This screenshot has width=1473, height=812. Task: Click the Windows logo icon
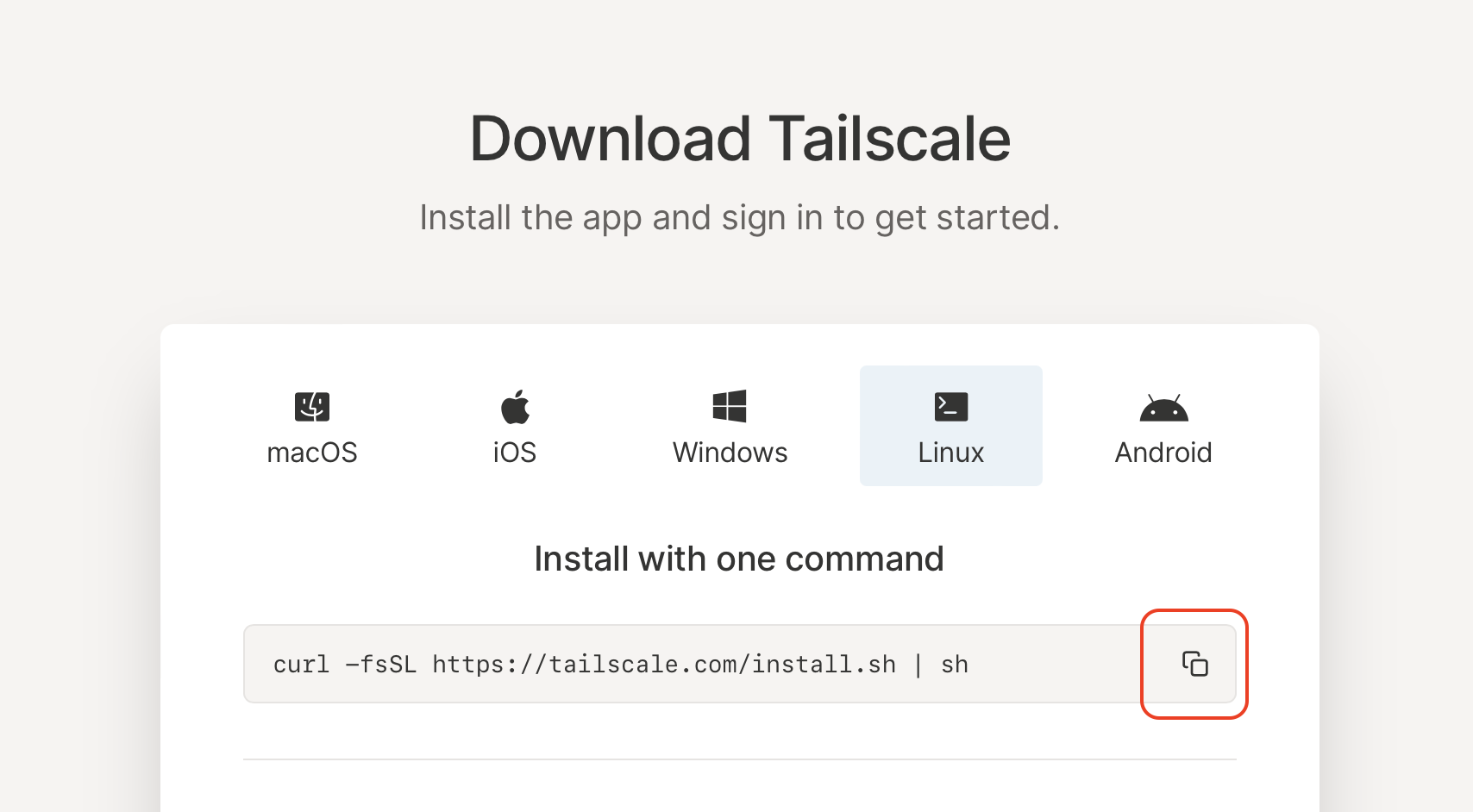(730, 405)
